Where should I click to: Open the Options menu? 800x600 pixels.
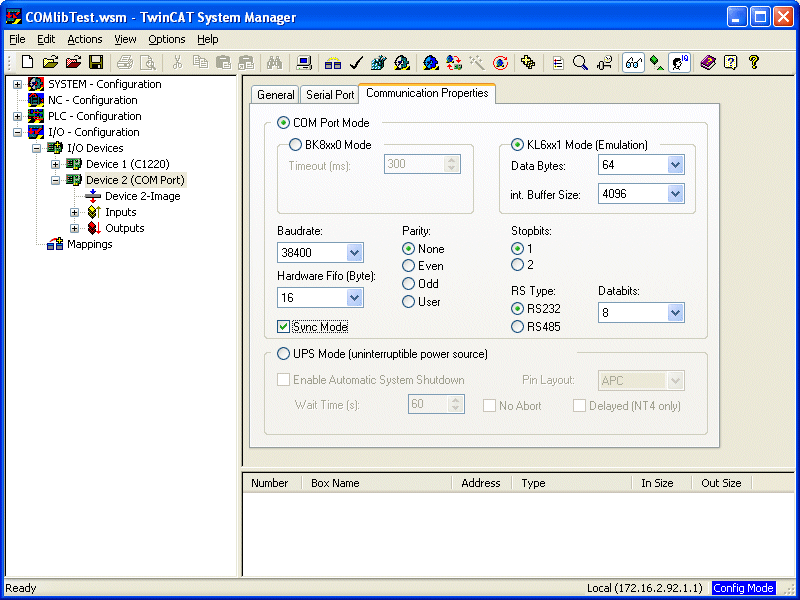(166, 39)
